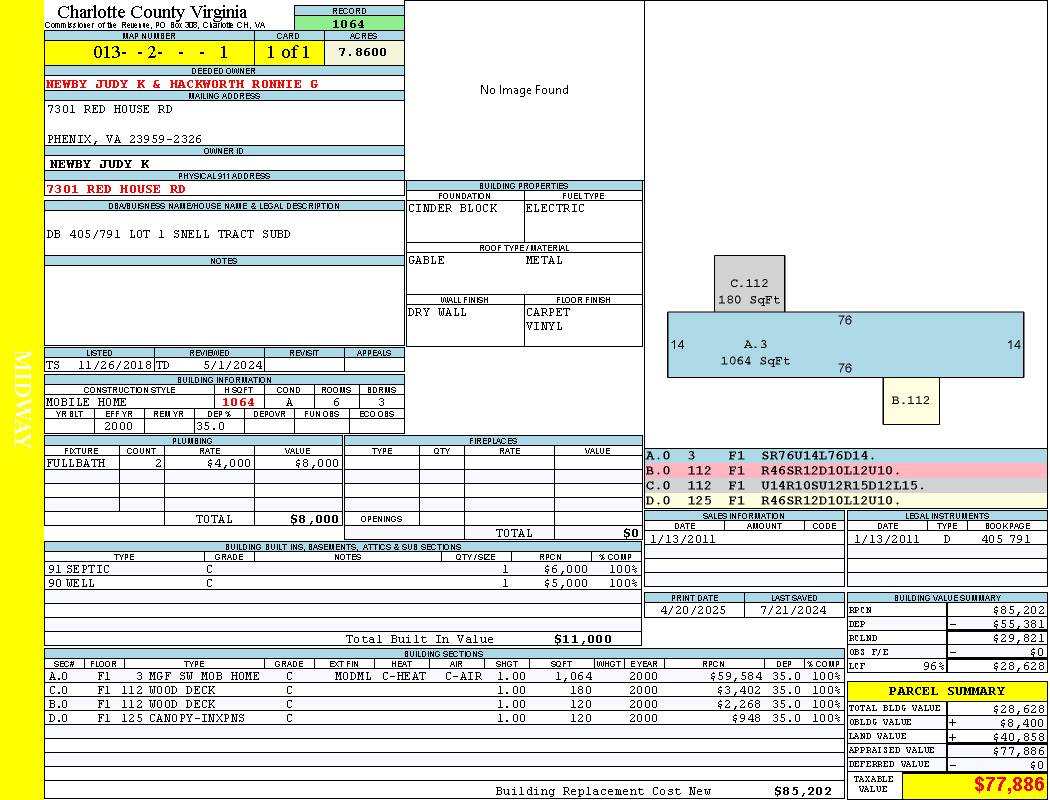Screen dimensions: 1050x800
Task: Select the Map Number field
Action: [149, 52]
